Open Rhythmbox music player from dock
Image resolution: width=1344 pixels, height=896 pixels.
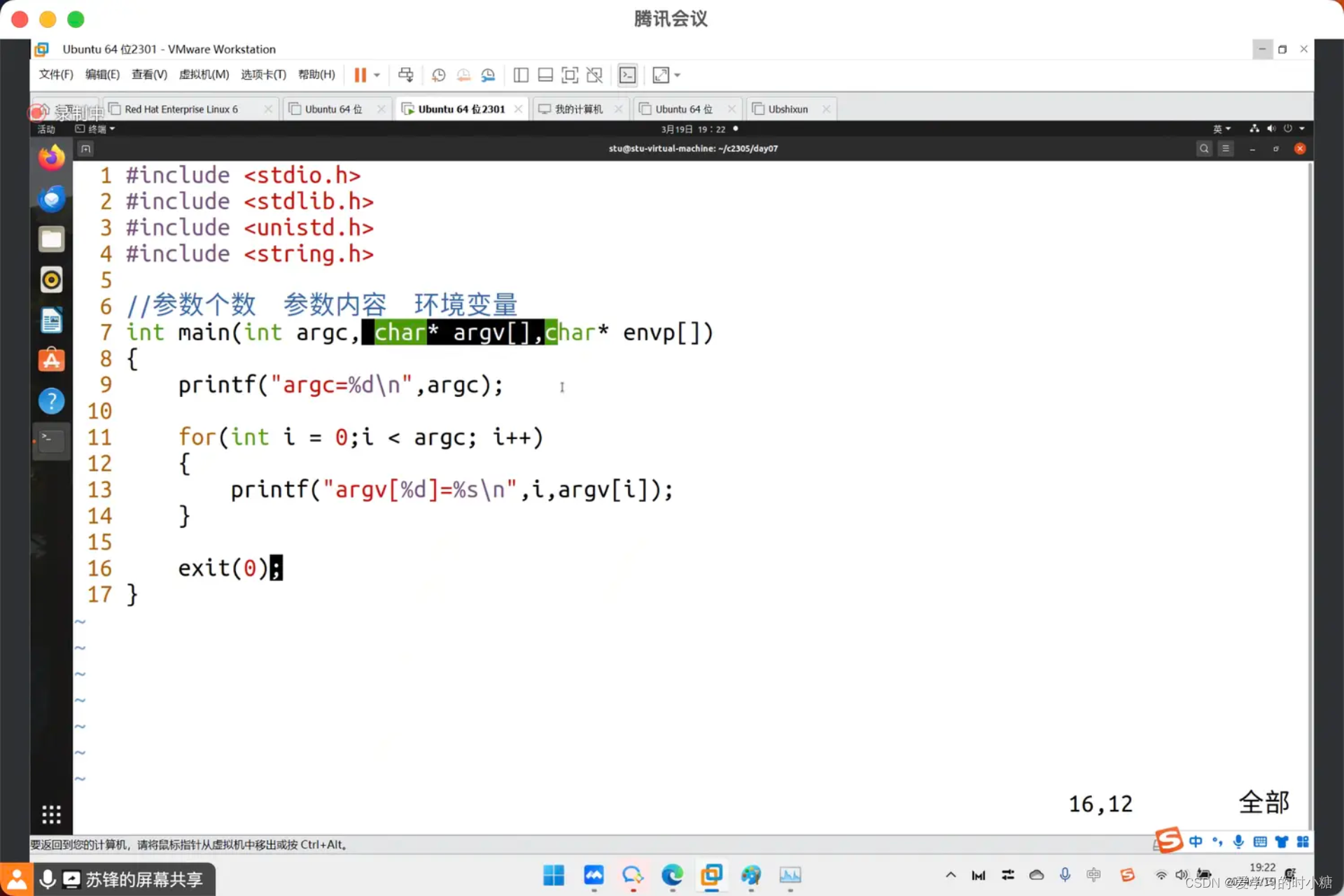(51, 280)
